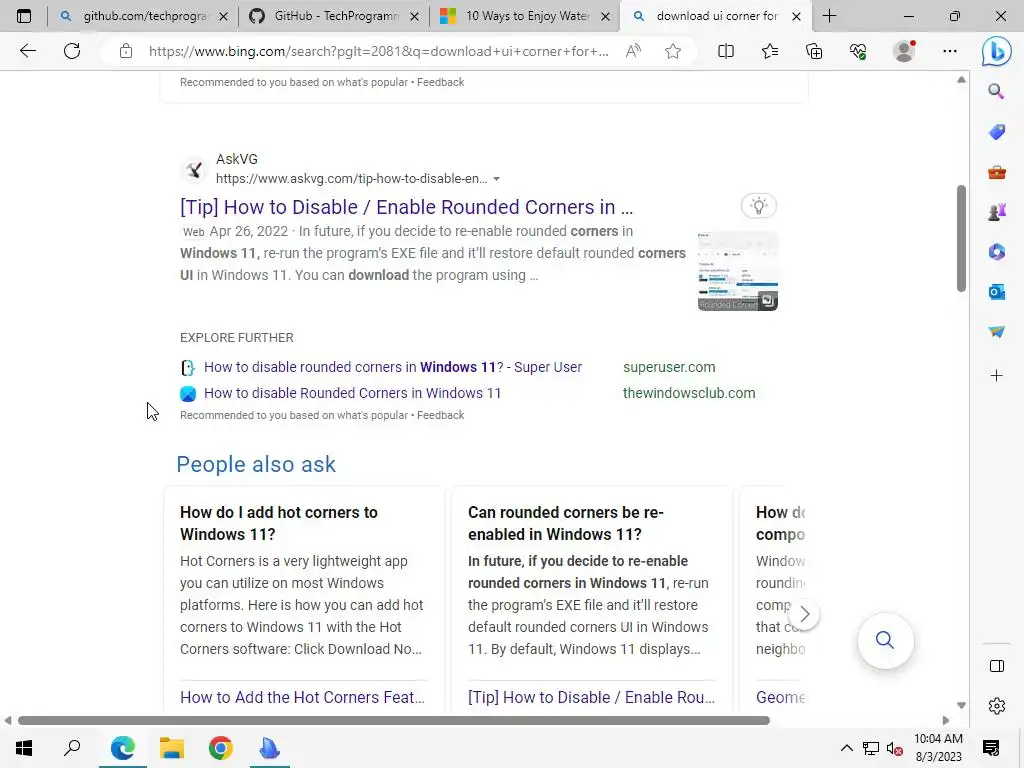Viewport: 1024px width, 768px height.
Task: Open a new browser tab
Action: point(829,16)
